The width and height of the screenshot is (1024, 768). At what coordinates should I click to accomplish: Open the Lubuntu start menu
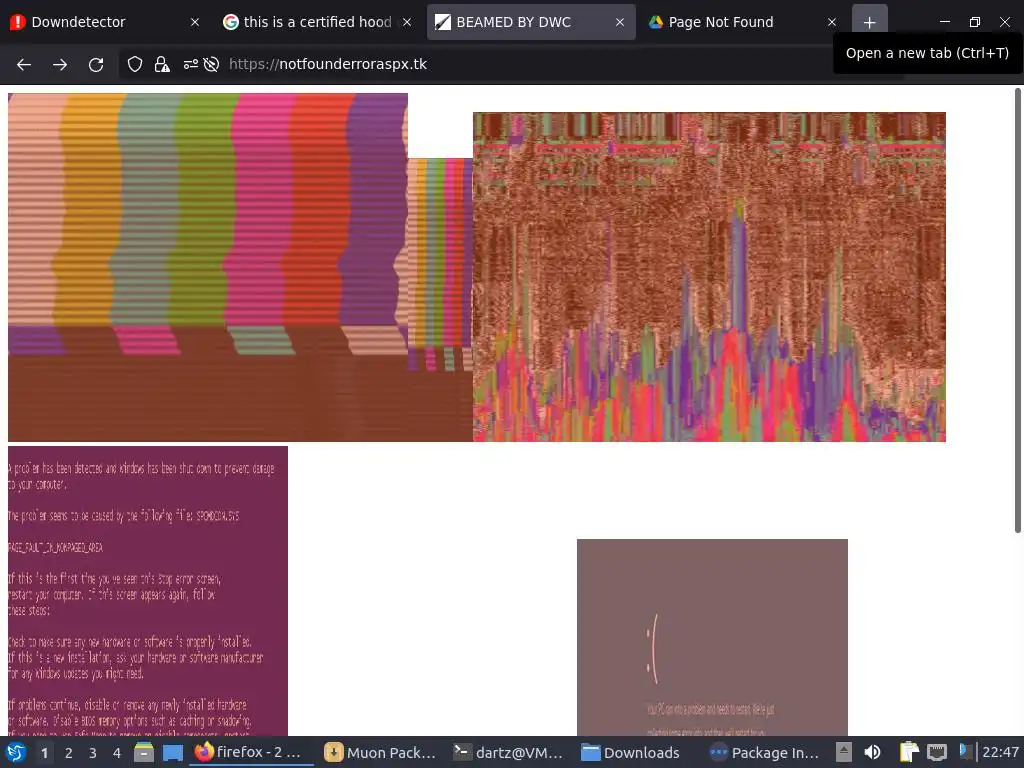pos(16,752)
